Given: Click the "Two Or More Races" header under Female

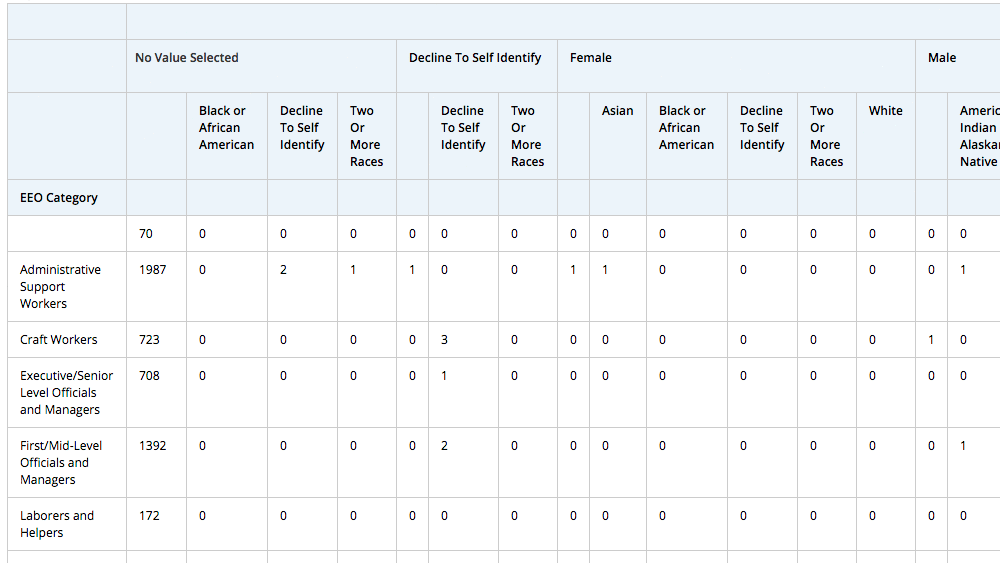Looking at the screenshot, I should 826,136.
